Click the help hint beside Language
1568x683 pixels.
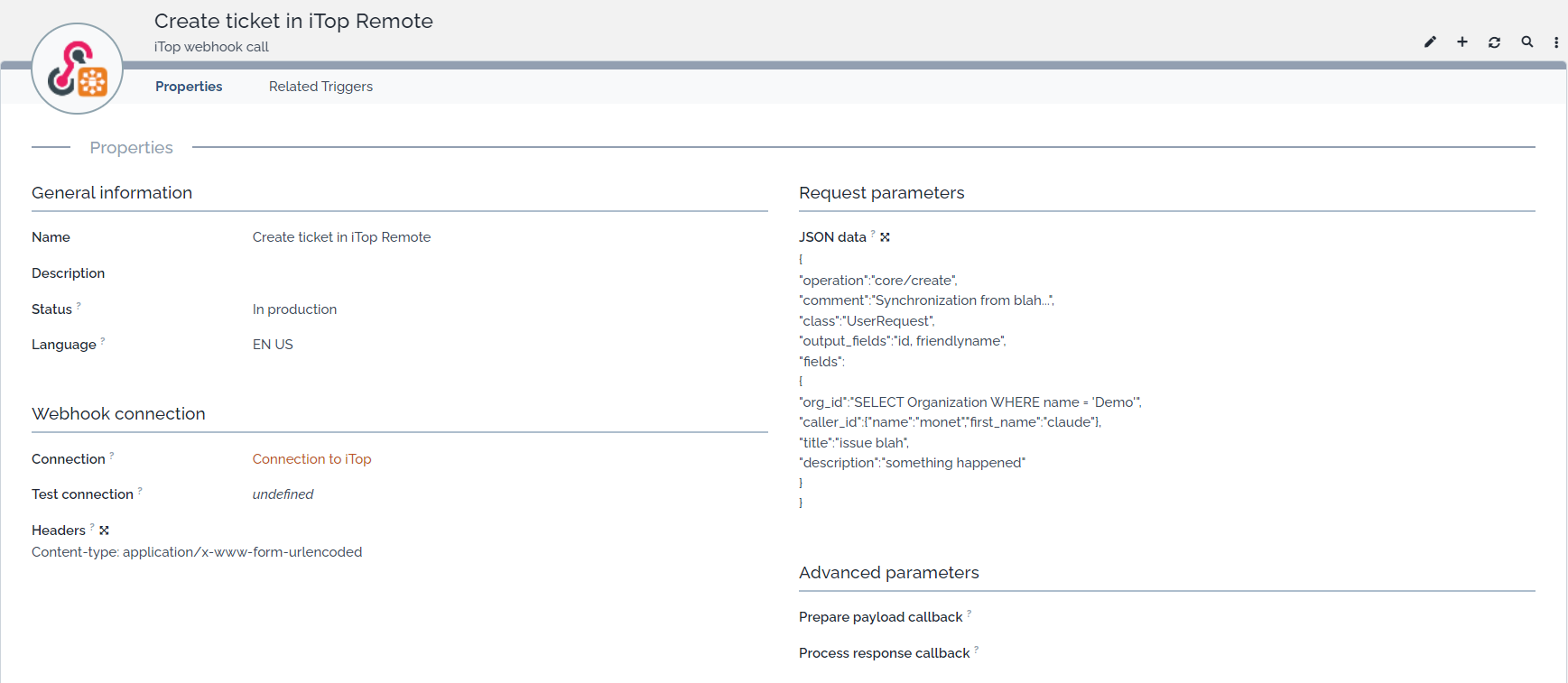(103, 341)
